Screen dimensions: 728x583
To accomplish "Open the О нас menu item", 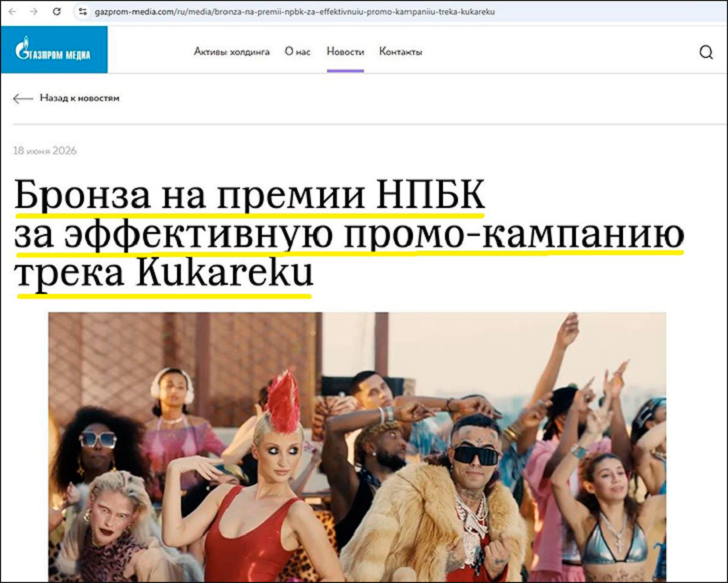I will [298, 52].
